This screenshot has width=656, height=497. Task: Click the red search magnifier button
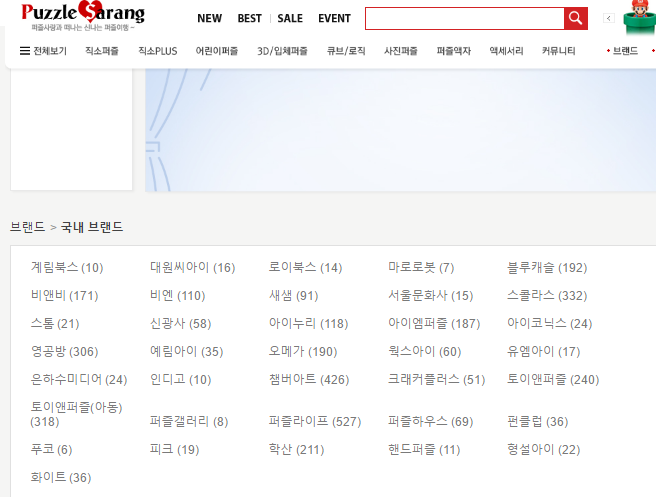576,18
